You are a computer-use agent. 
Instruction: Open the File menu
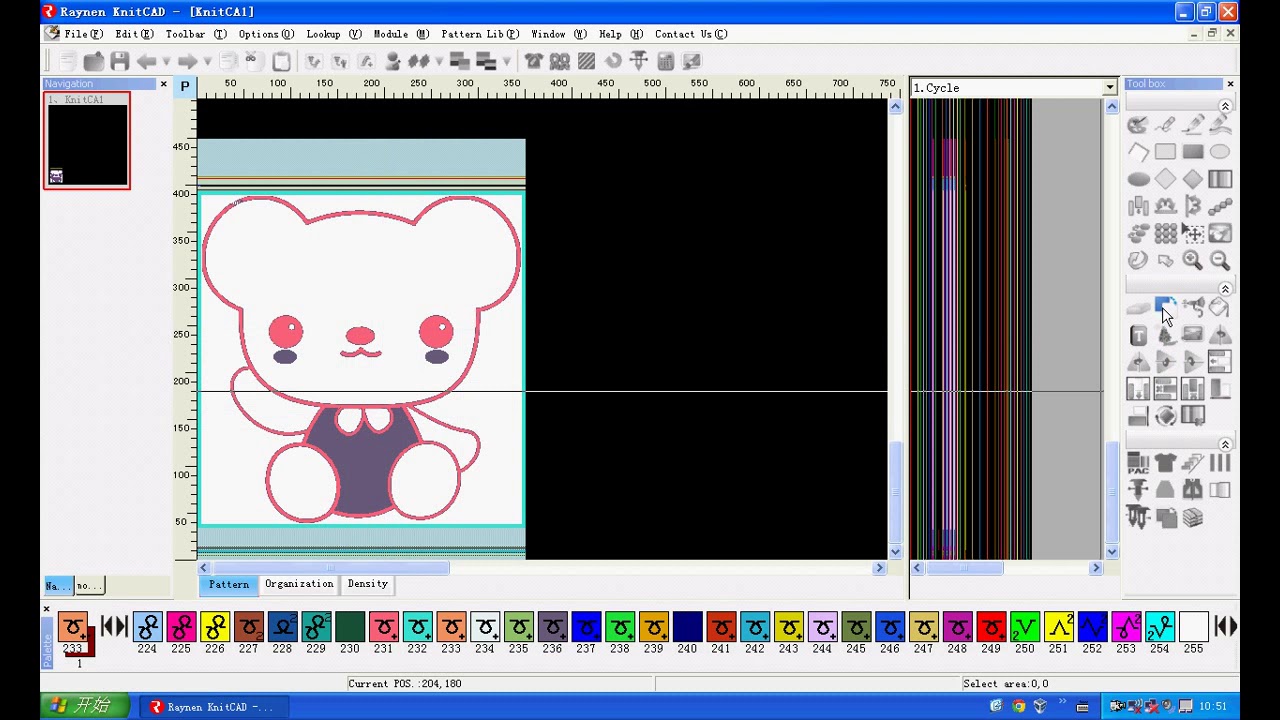pyautogui.click(x=83, y=34)
